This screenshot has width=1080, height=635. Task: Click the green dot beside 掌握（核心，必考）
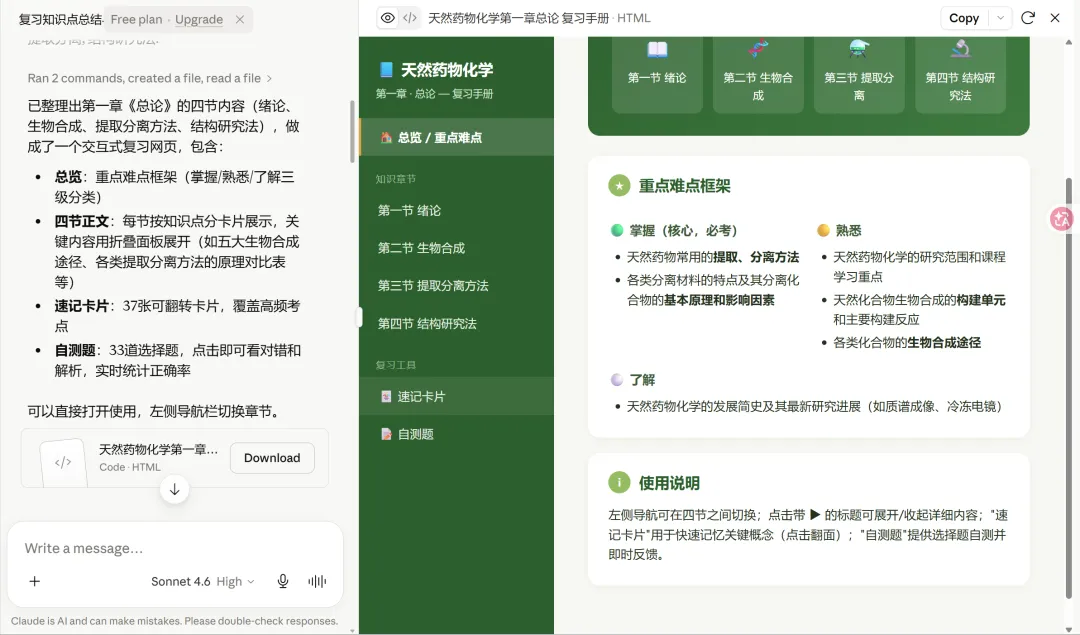(617, 230)
